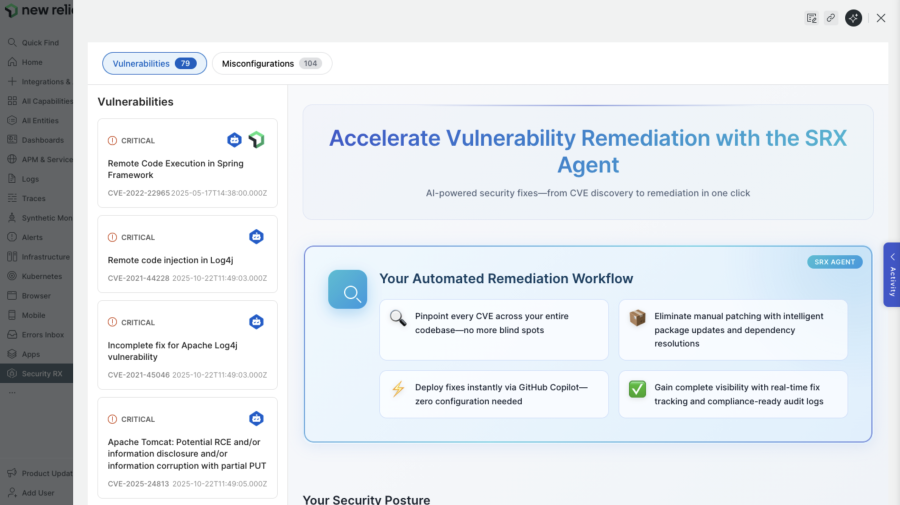
Task: Click robot agent icon on Log4j injection card
Action: coord(257,237)
